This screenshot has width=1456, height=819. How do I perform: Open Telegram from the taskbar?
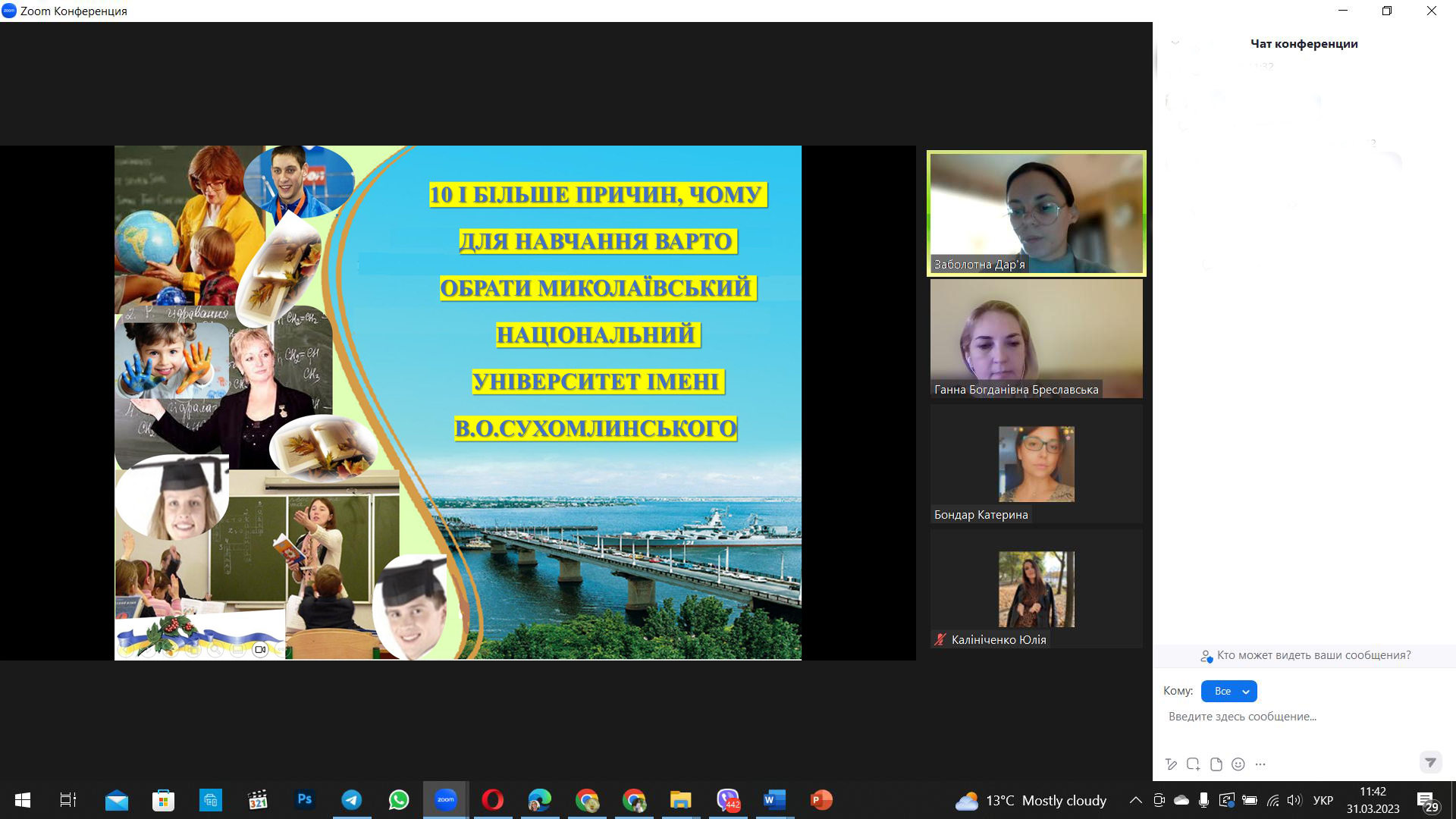pyautogui.click(x=351, y=800)
